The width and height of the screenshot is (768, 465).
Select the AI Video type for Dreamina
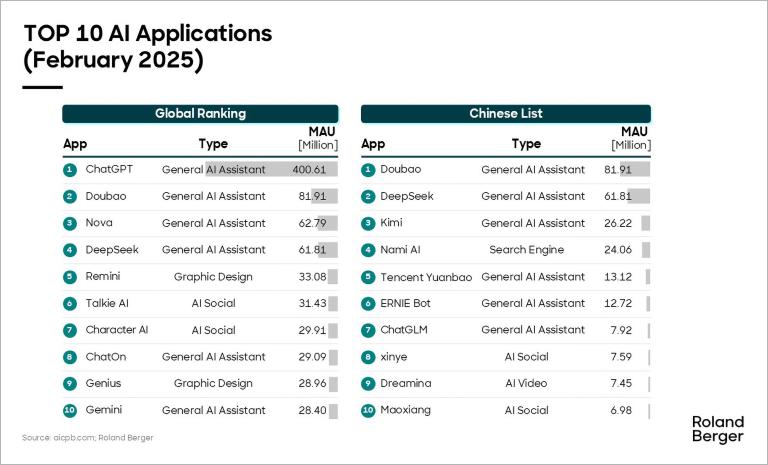pyautogui.click(x=526, y=383)
